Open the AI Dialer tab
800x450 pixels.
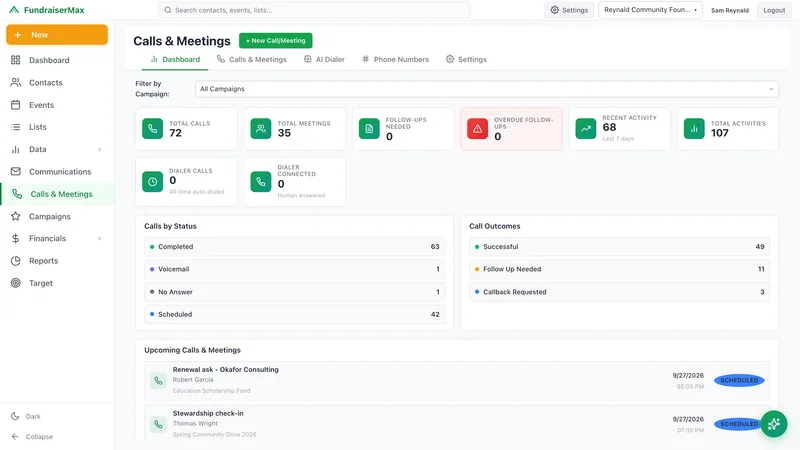tap(324, 59)
